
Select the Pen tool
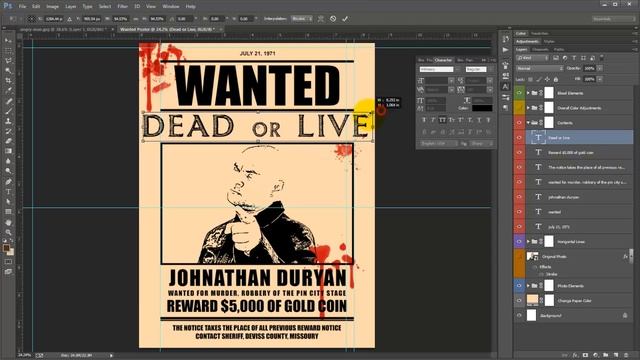pyautogui.click(x=8, y=181)
